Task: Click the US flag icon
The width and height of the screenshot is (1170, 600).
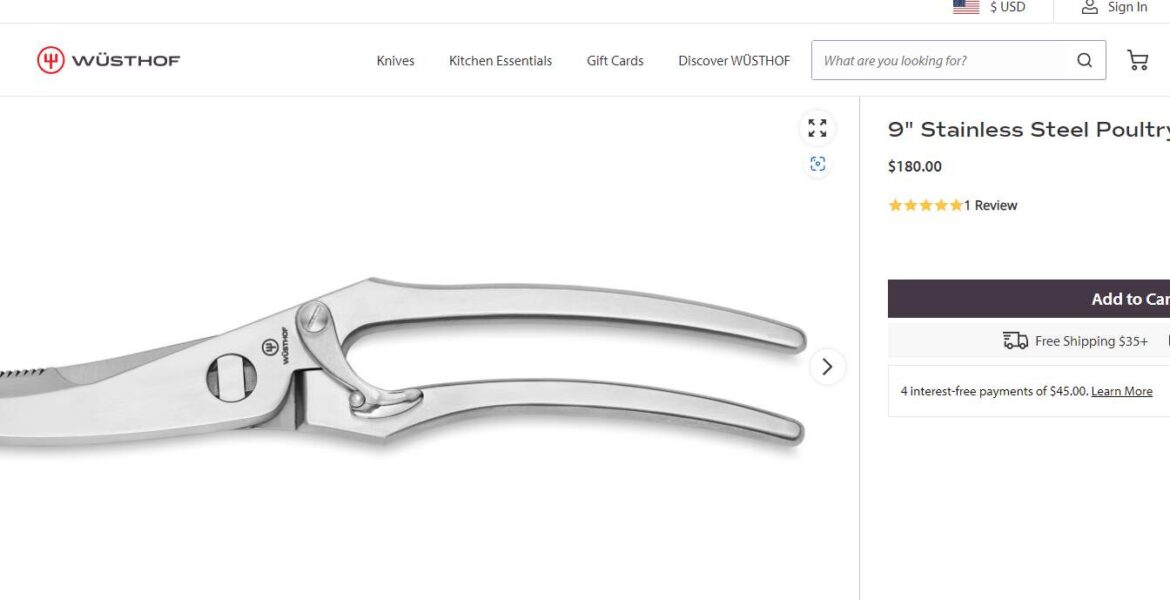Action: point(966,7)
